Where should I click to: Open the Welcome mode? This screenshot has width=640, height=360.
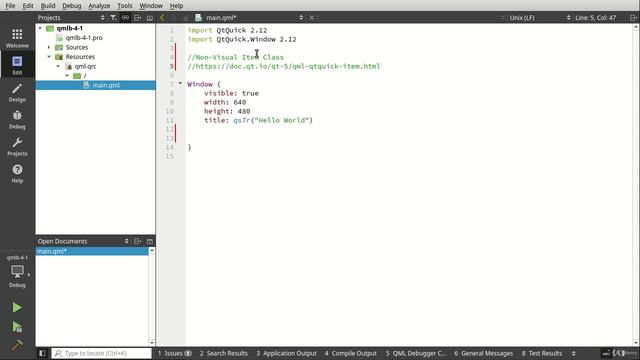[17, 38]
